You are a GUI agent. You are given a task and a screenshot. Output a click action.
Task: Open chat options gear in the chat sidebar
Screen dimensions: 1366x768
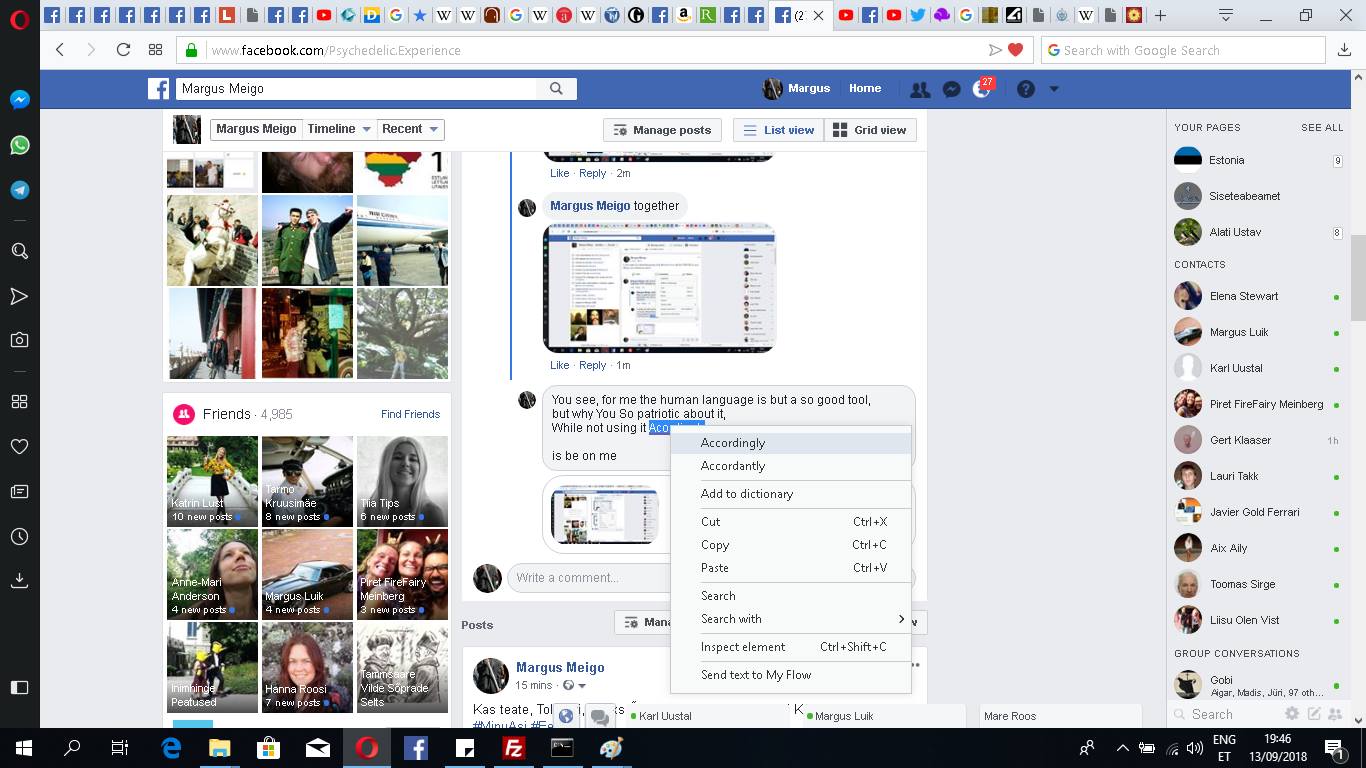(x=1292, y=714)
